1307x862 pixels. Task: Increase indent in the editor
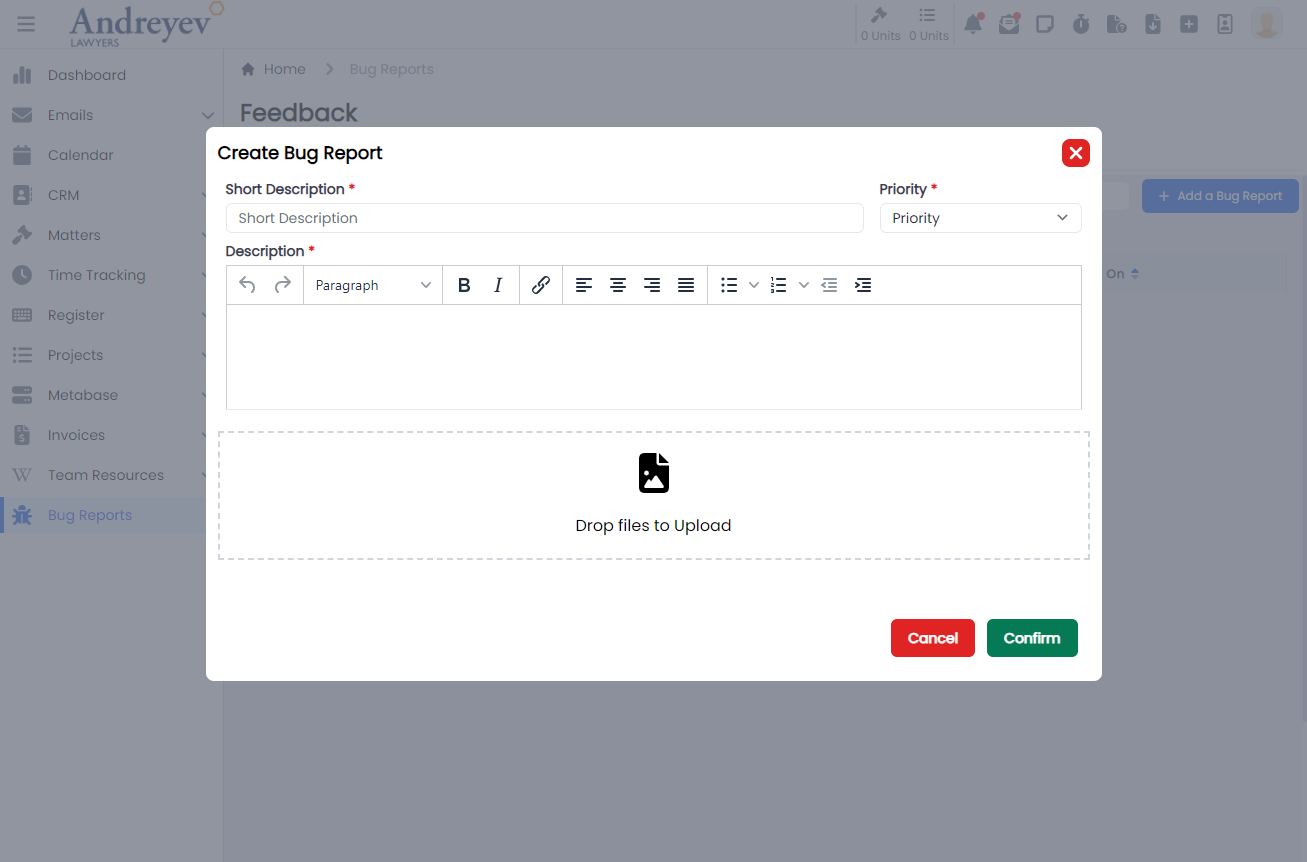[x=863, y=285]
